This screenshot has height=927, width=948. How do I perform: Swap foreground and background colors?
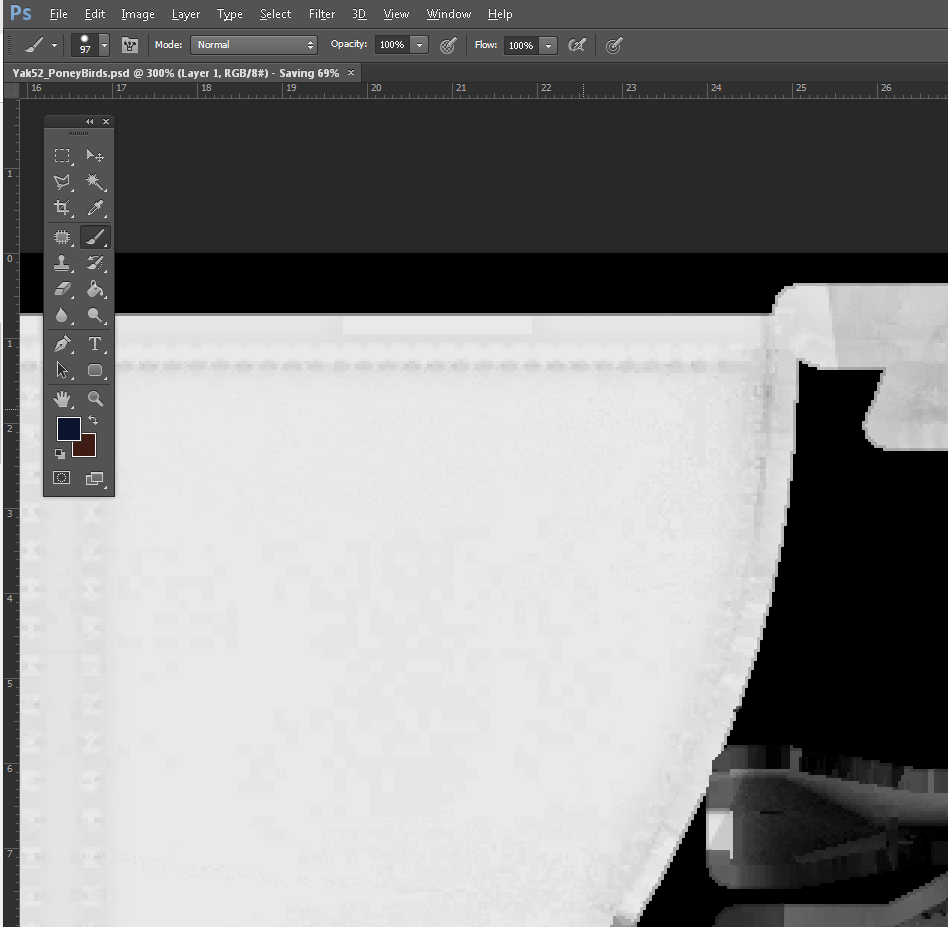(93, 421)
